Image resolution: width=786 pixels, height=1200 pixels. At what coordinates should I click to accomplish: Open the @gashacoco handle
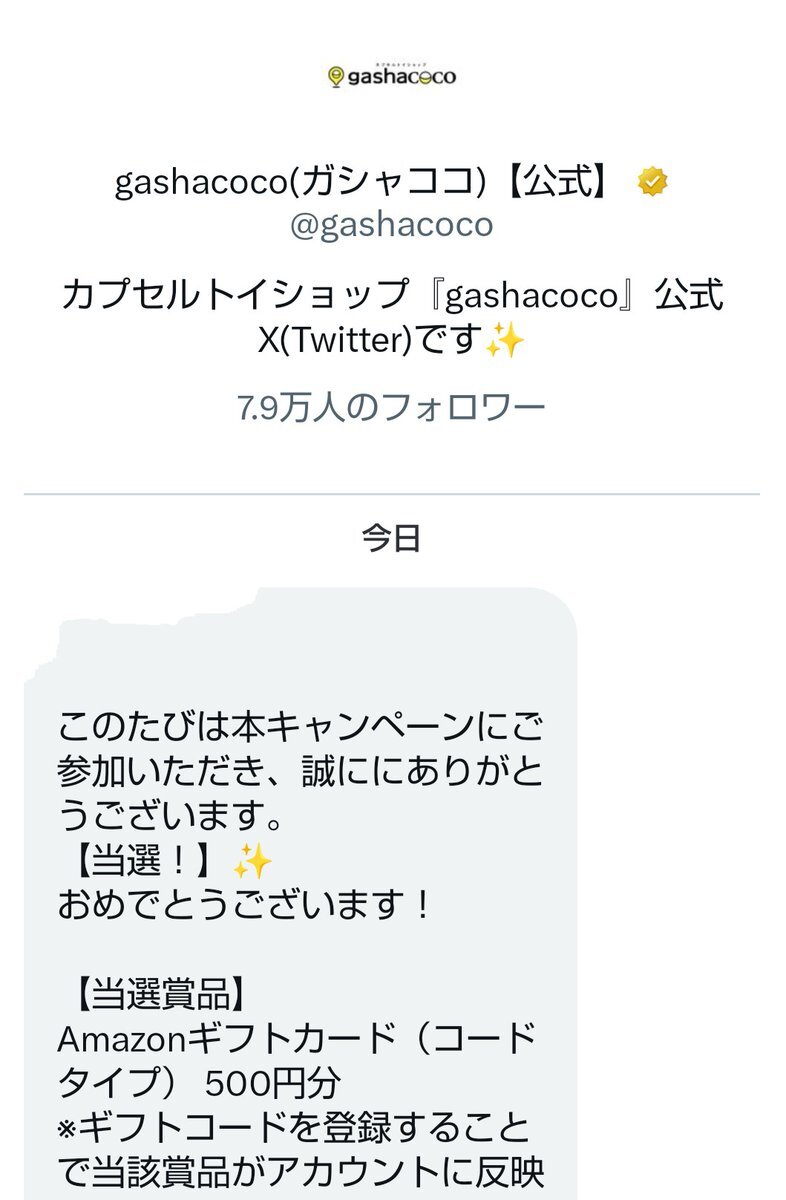click(x=392, y=223)
